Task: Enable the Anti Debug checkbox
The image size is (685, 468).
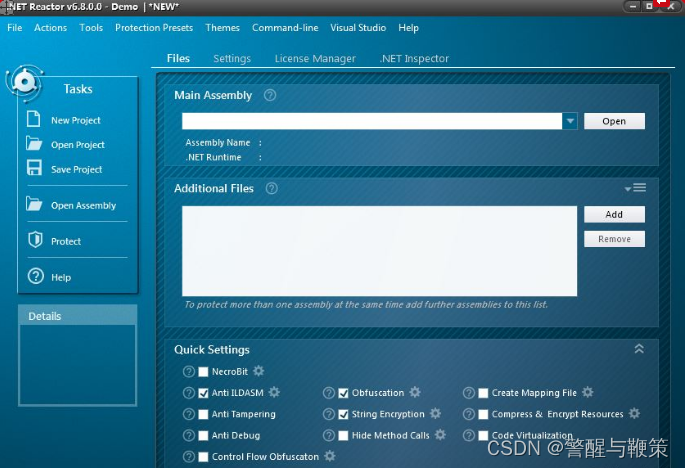Action: (203, 435)
